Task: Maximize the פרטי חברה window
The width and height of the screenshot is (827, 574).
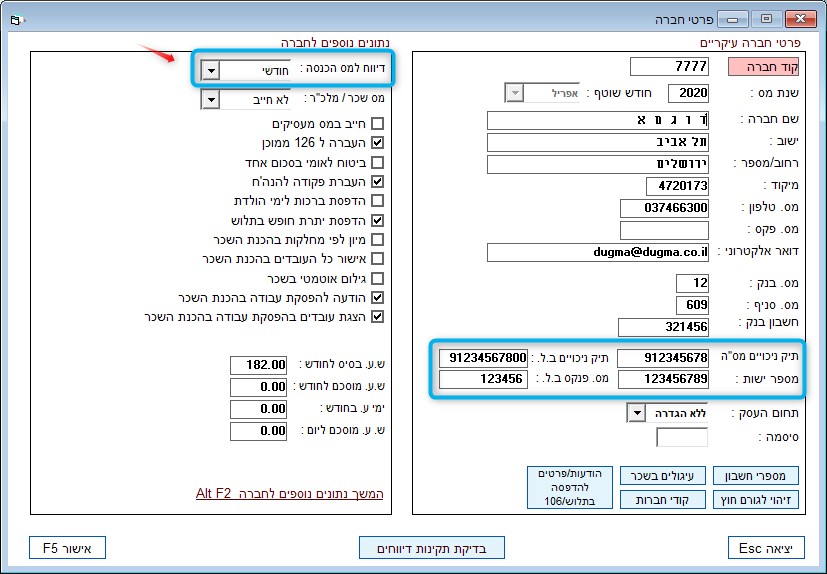Action: coord(766,20)
